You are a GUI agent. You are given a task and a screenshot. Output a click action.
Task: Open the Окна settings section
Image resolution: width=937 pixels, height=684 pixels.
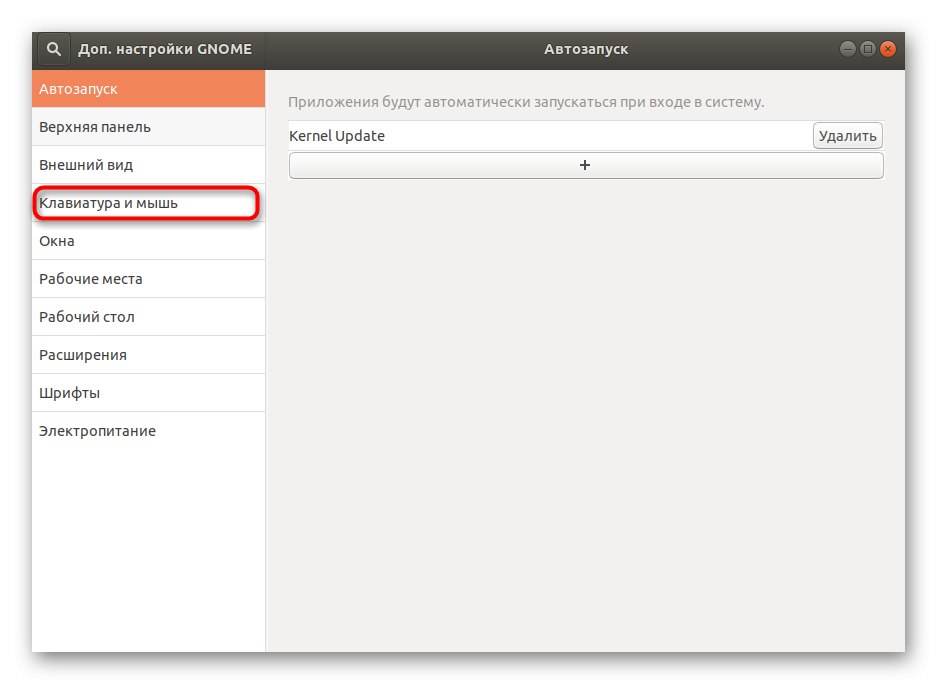[148, 241]
